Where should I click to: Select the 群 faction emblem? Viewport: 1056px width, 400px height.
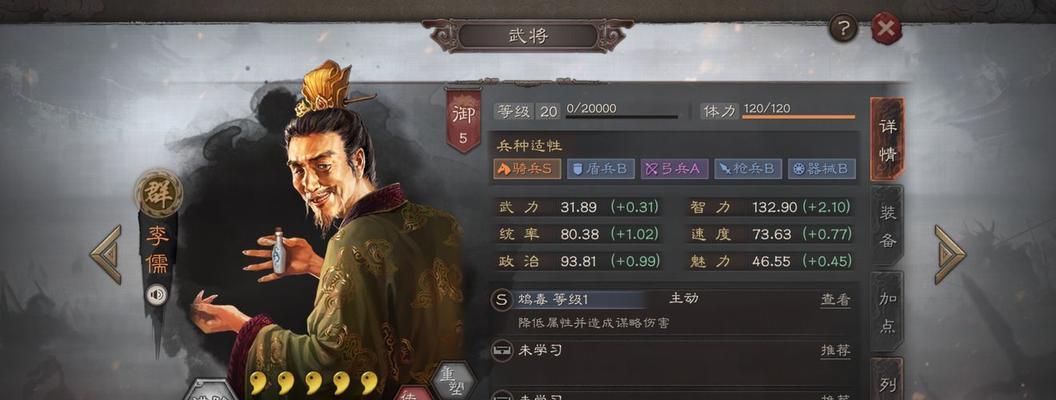tap(158, 194)
